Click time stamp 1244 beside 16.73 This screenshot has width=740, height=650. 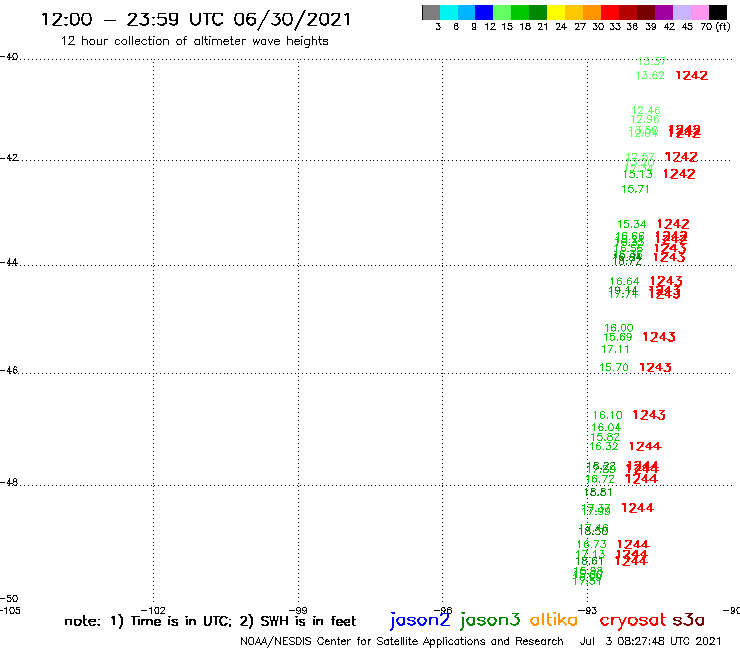pos(633,545)
